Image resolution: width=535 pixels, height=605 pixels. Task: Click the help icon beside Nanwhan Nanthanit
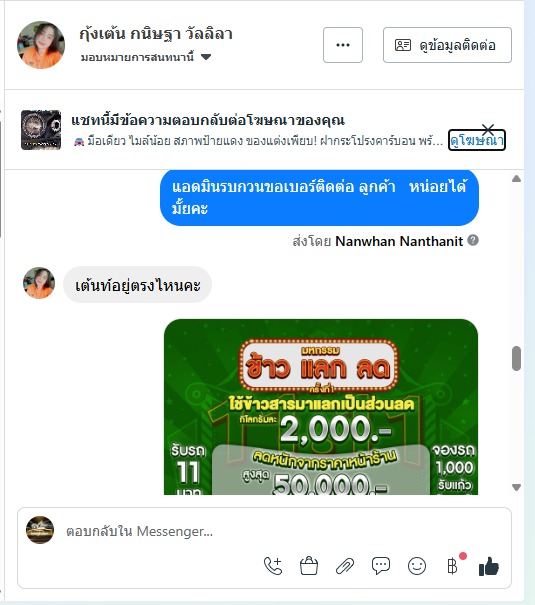[x=473, y=240]
